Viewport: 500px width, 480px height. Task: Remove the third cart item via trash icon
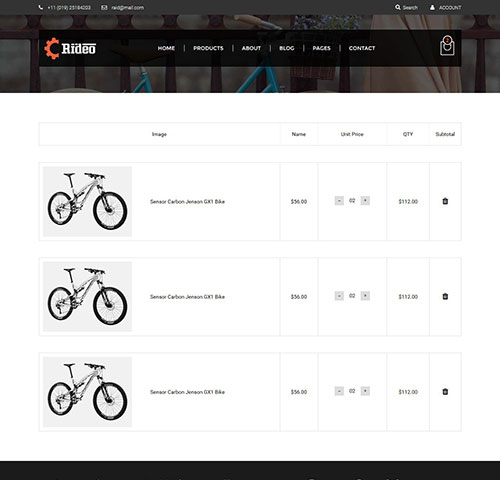pos(445,392)
